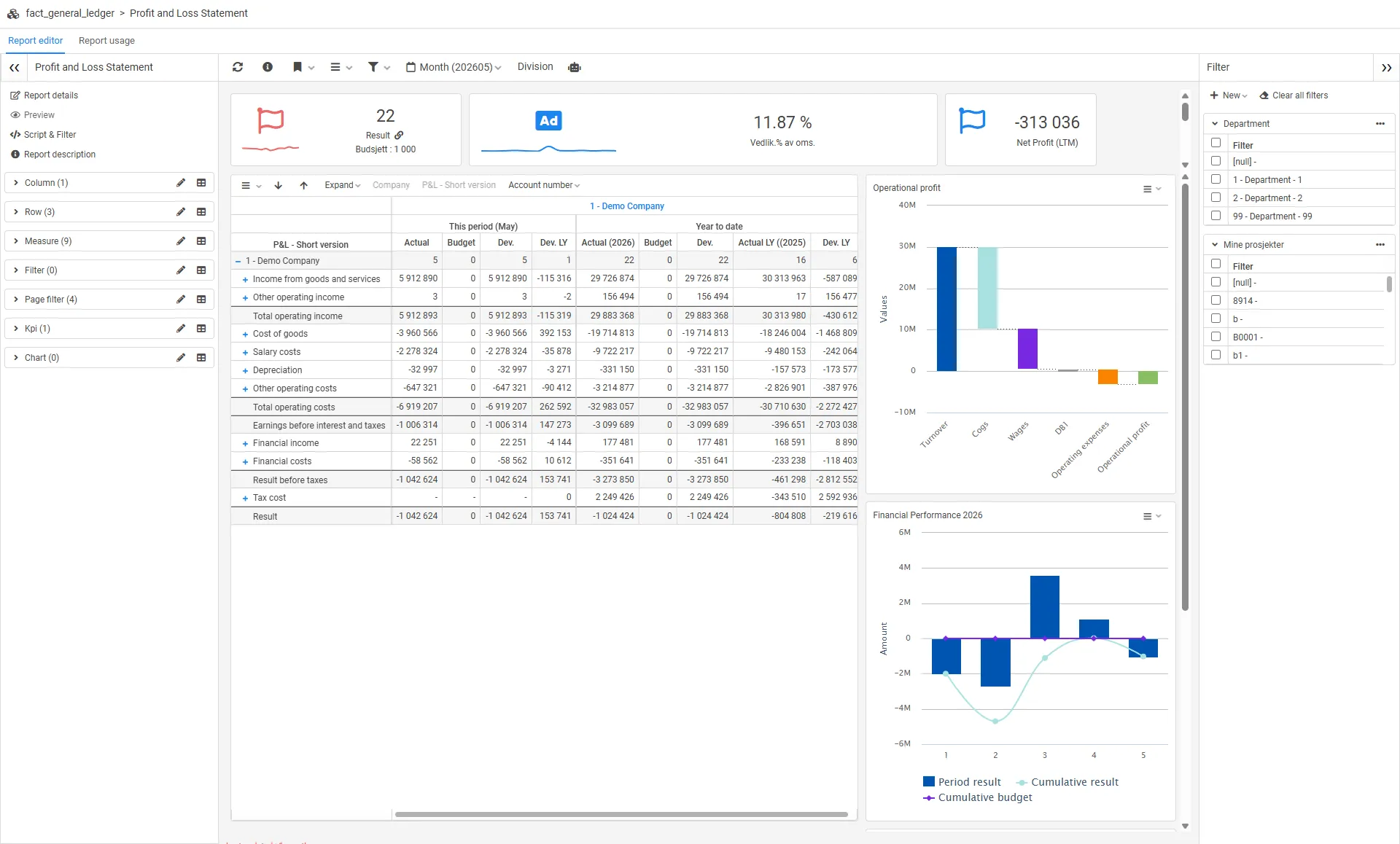
Task: Switch to Report usage tab
Action: [106, 41]
